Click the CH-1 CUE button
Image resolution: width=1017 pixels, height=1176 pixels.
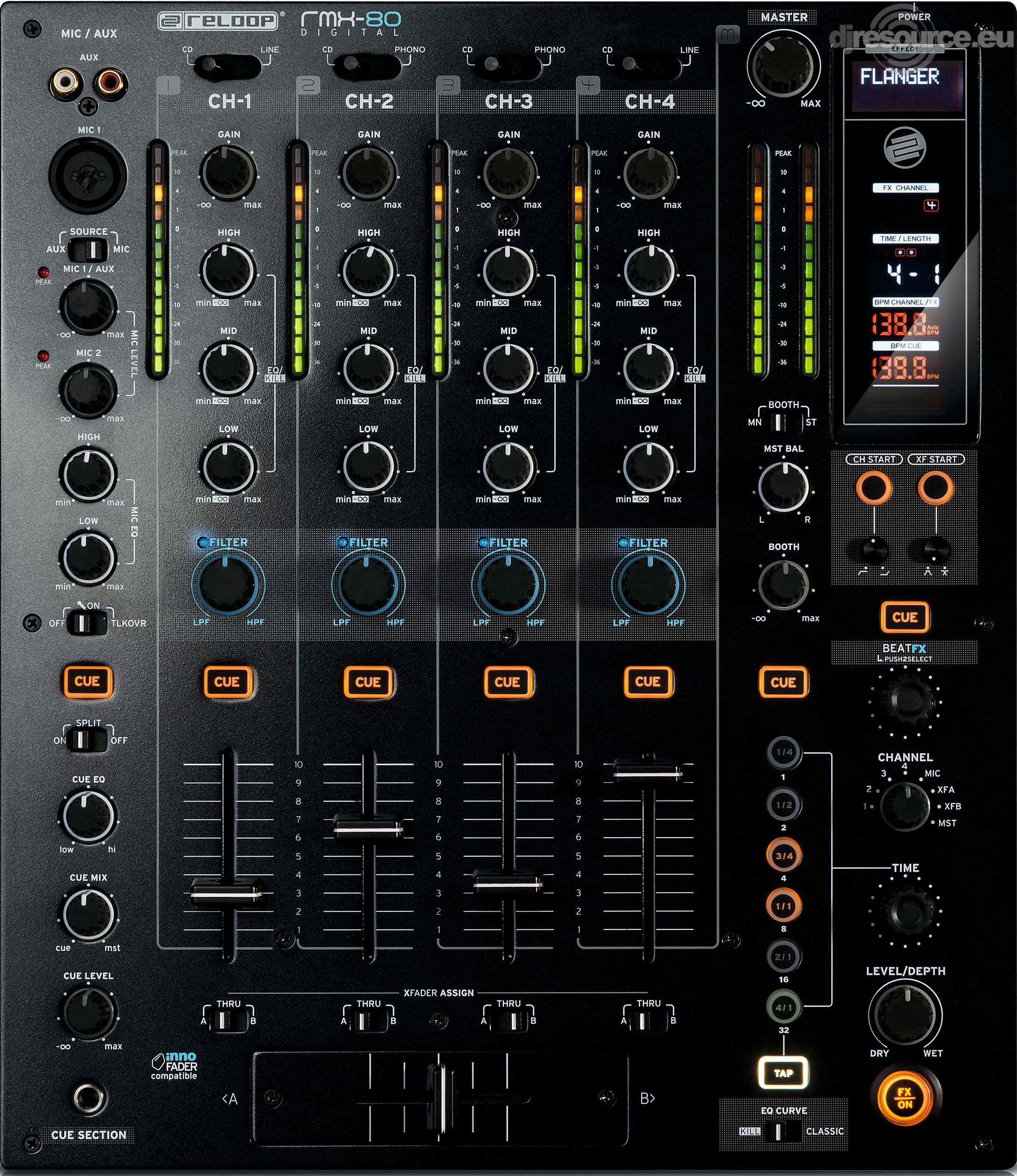coord(227,681)
